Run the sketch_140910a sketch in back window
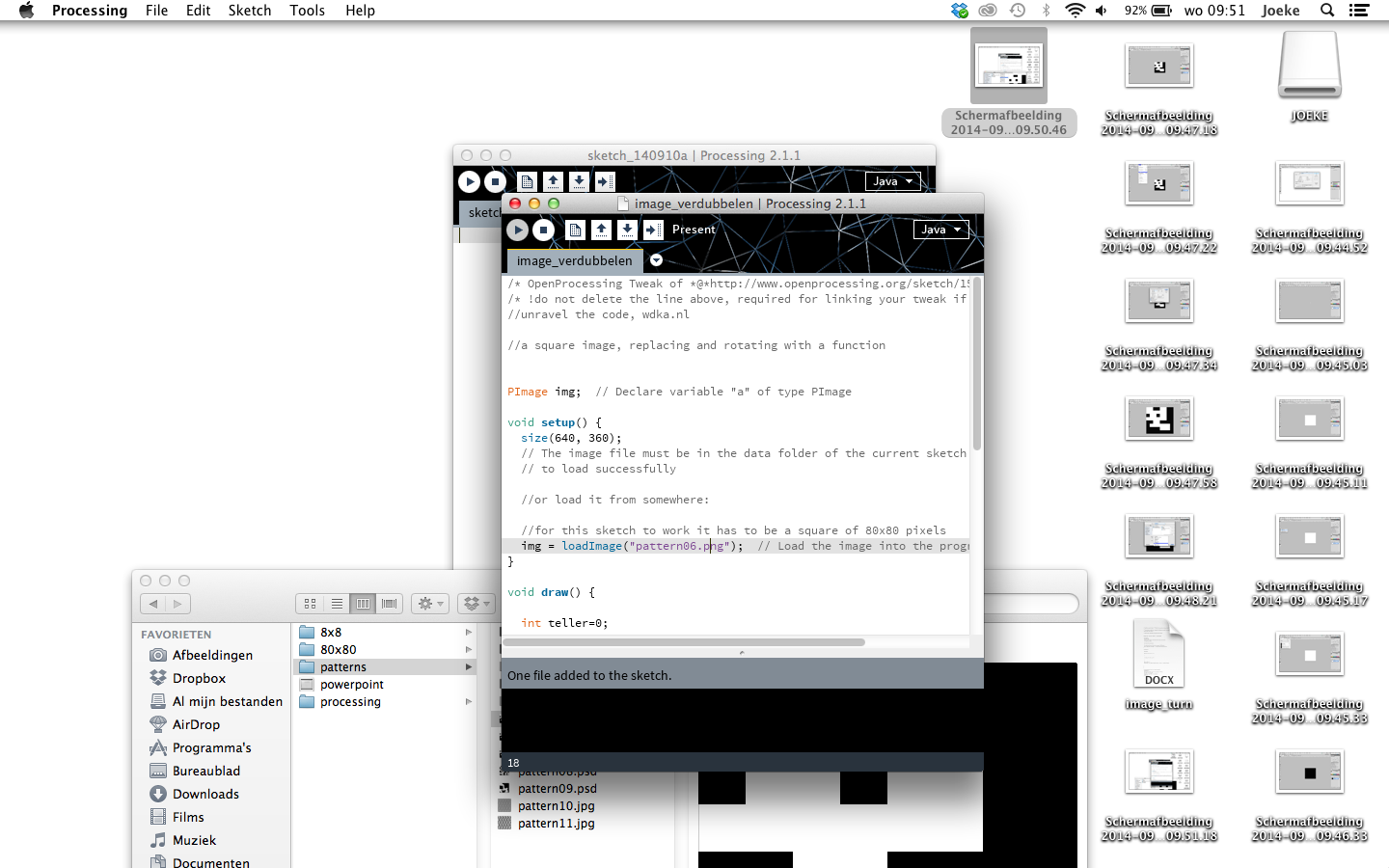Image resolution: width=1389 pixels, height=868 pixels. pyautogui.click(x=469, y=181)
